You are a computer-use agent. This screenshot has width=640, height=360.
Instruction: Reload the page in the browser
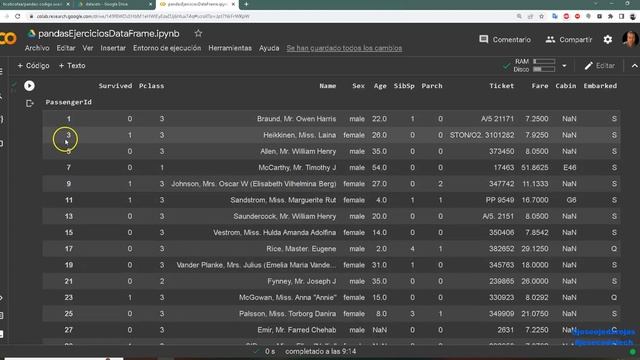point(18,16)
